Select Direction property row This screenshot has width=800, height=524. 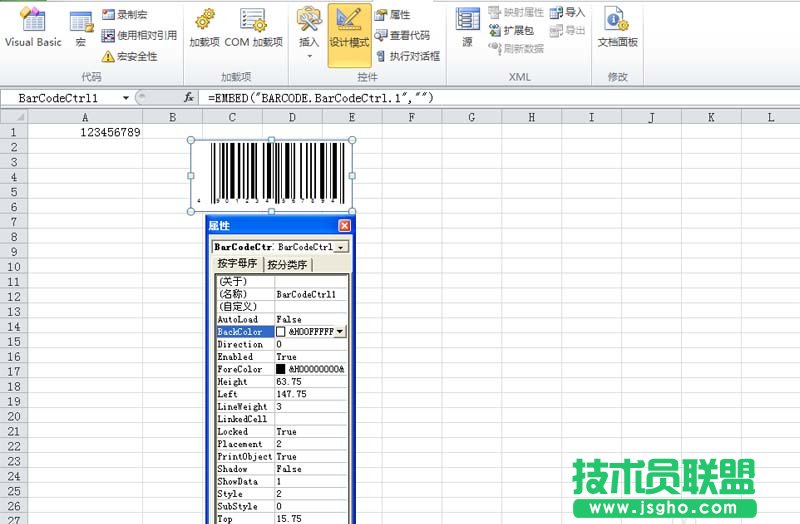pos(282,344)
